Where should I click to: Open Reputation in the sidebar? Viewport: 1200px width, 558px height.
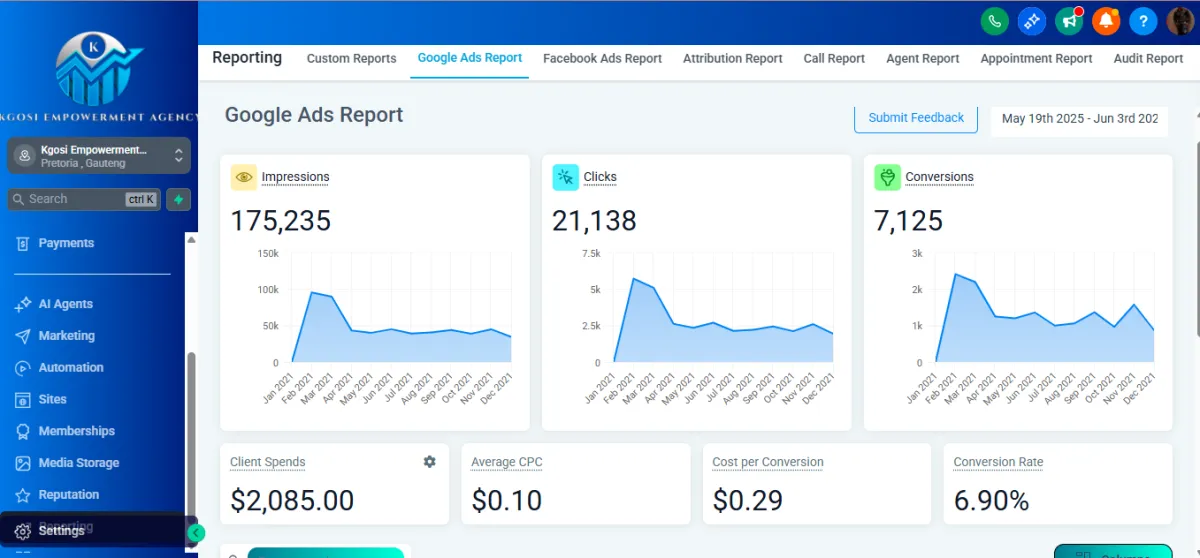pos(68,495)
